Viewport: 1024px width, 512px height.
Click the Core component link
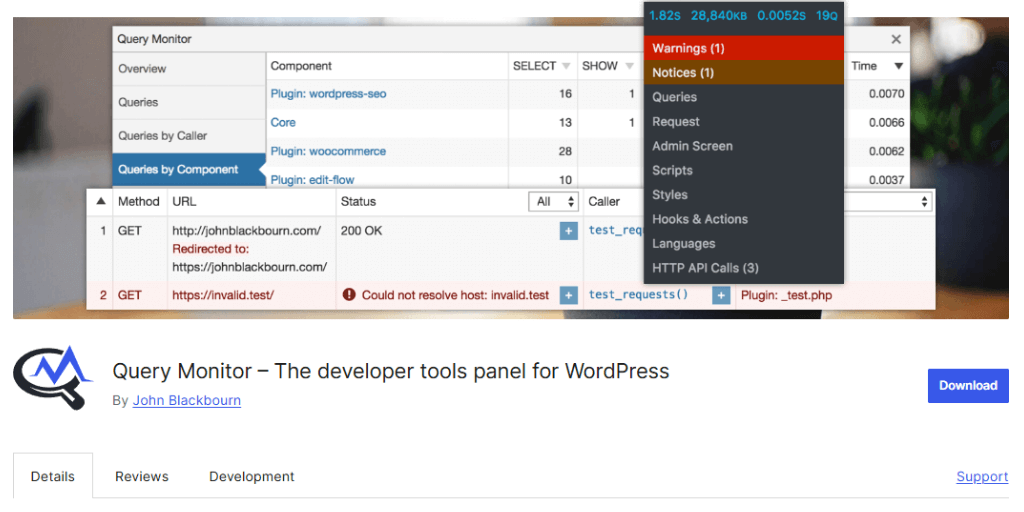click(283, 123)
